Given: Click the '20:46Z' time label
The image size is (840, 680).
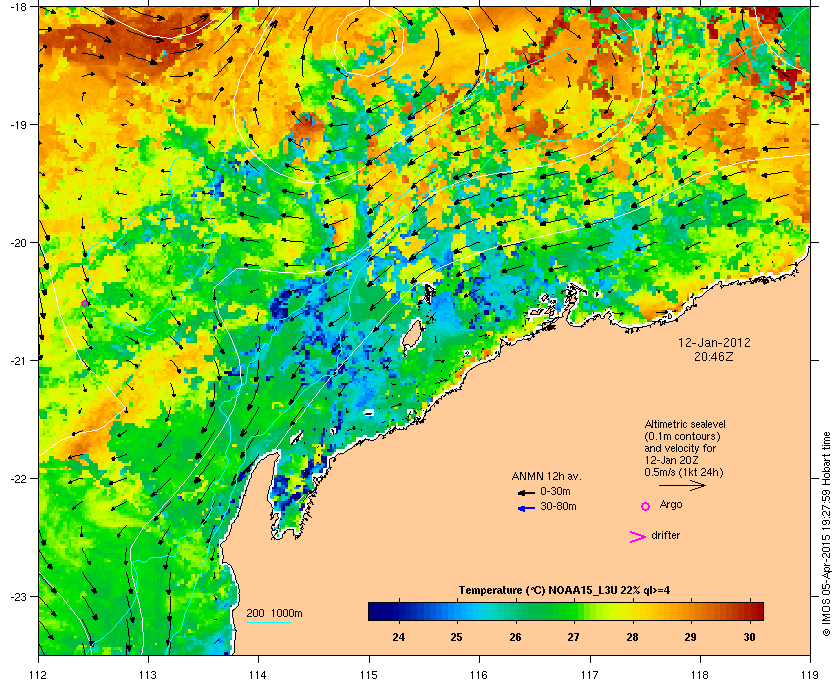Looking at the screenshot, I should (x=714, y=356).
